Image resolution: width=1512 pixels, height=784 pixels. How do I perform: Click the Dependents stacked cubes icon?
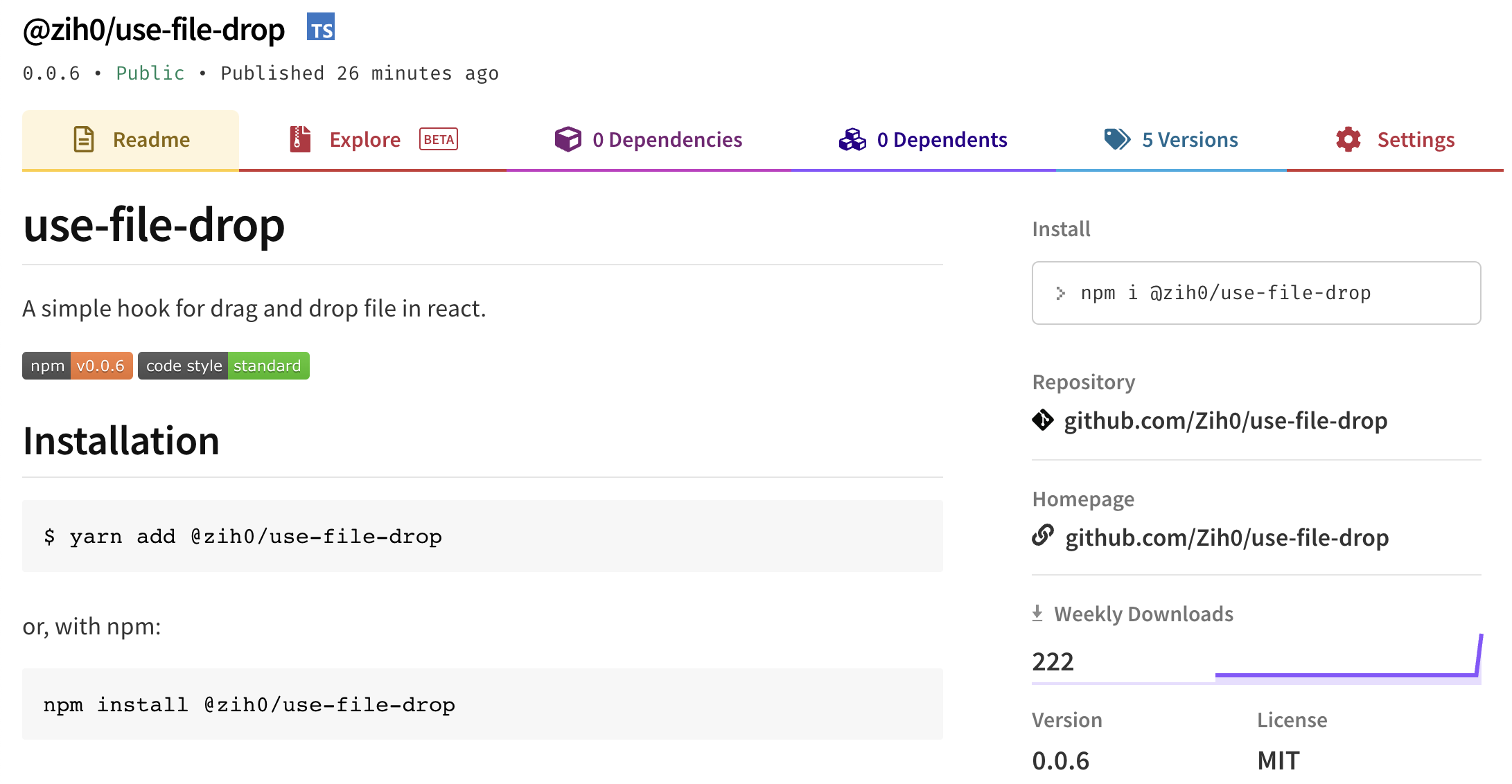[852, 139]
